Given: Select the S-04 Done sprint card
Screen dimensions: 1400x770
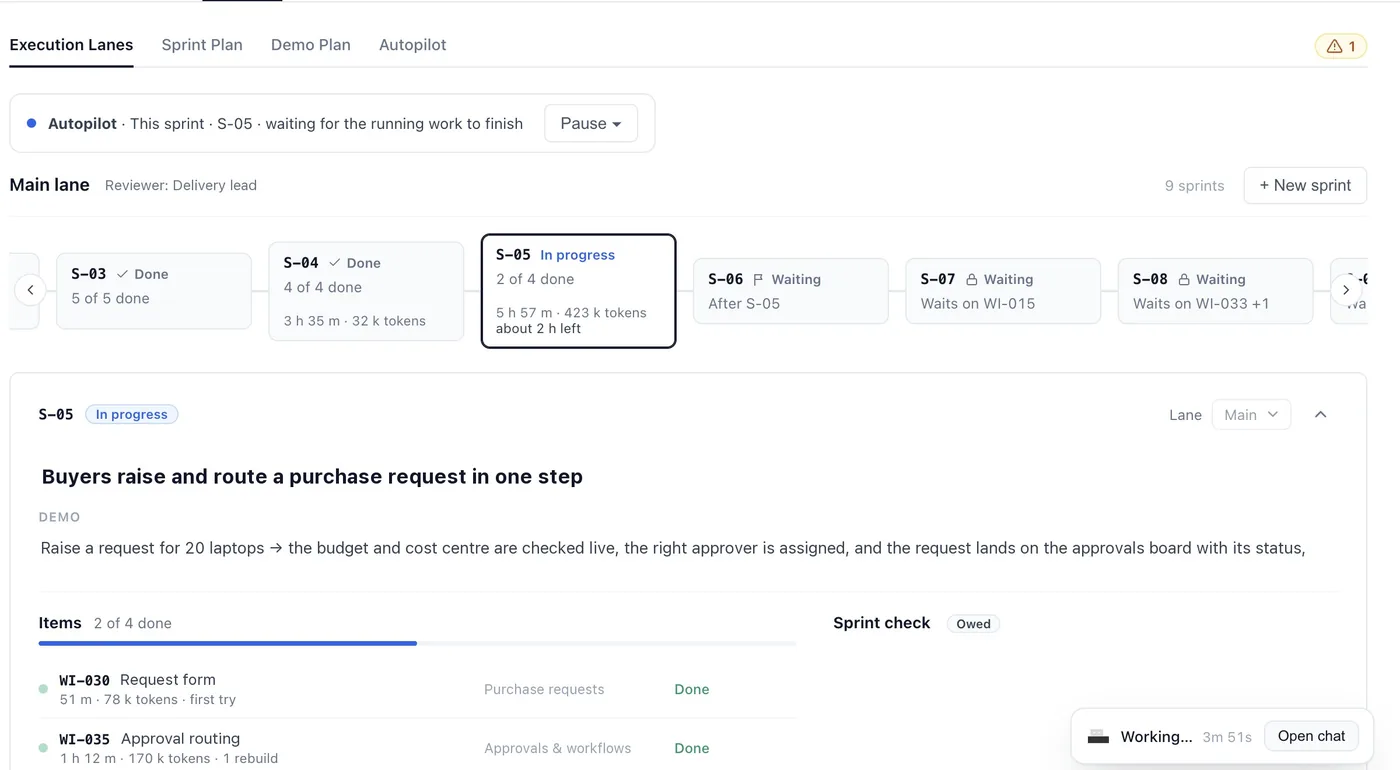Looking at the screenshot, I should [x=366, y=291].
